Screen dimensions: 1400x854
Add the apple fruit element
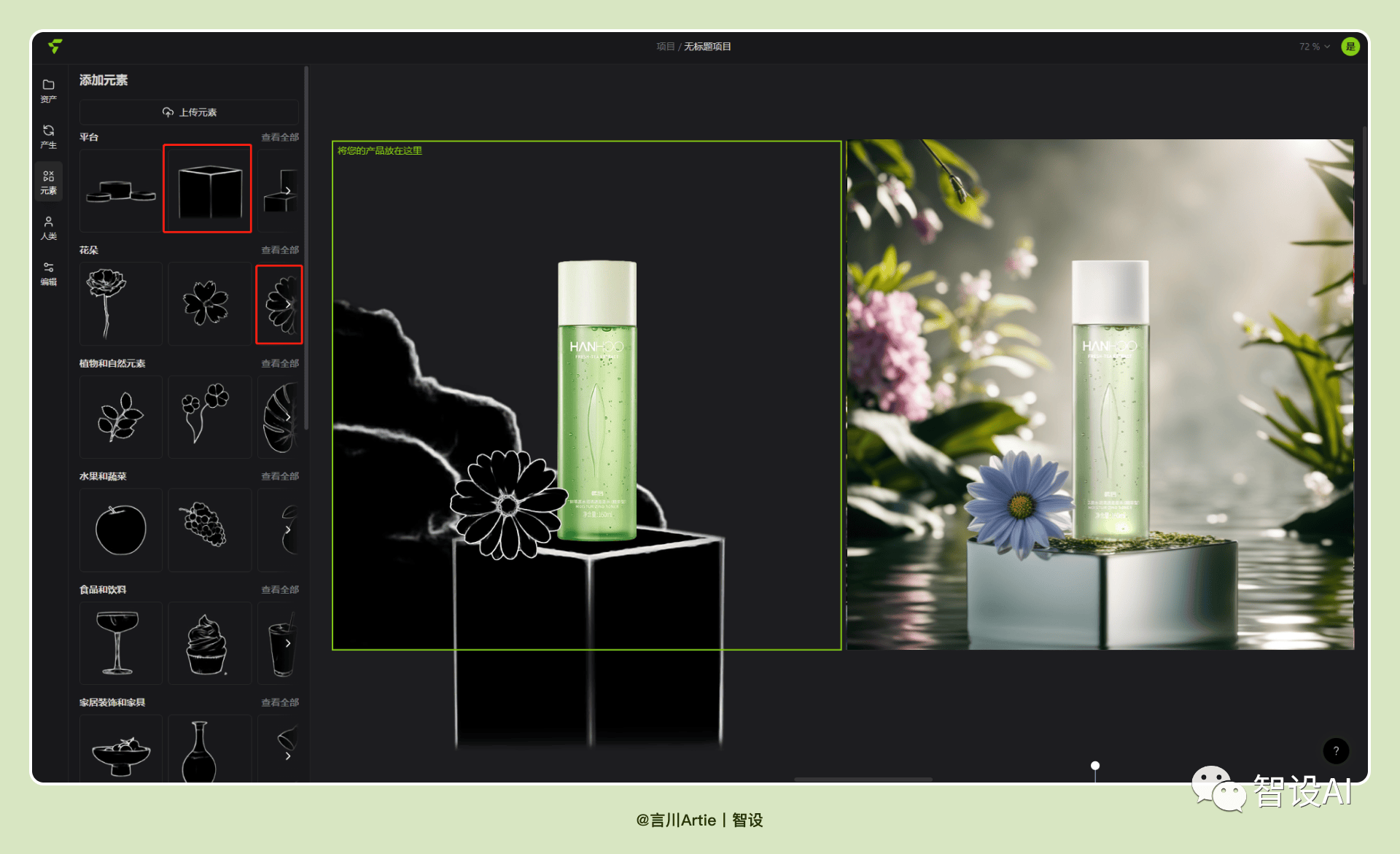(x=121, y=530)
